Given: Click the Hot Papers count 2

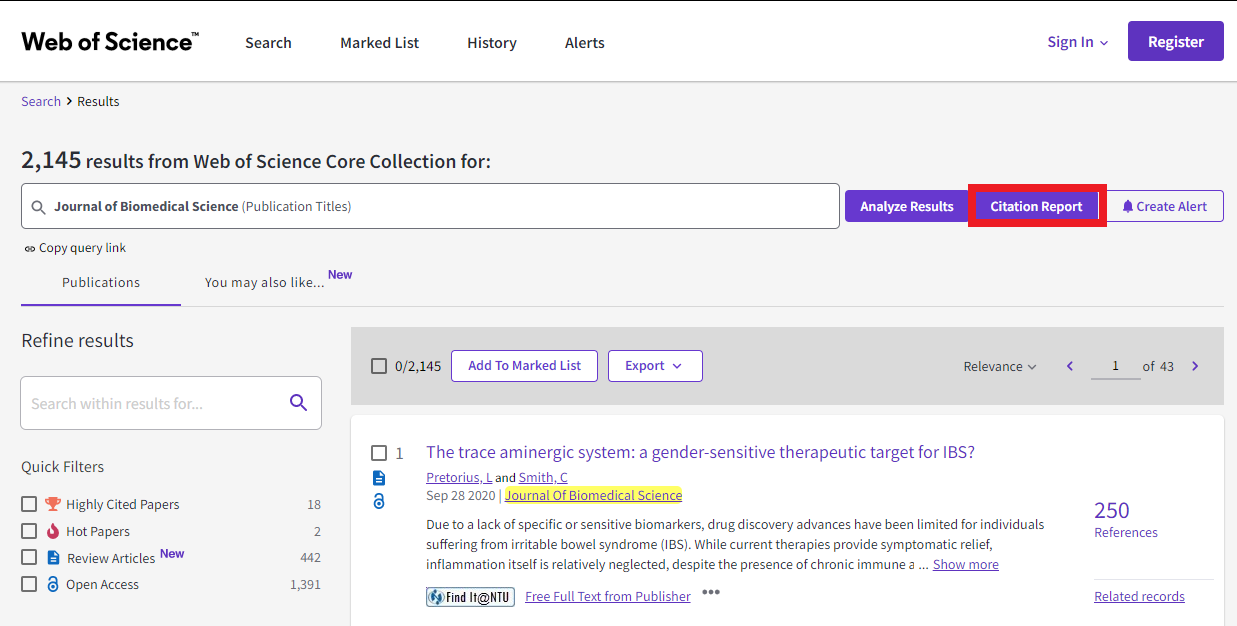Looking at the screenshot, I should pyautogui.click(x=317, y=531).
